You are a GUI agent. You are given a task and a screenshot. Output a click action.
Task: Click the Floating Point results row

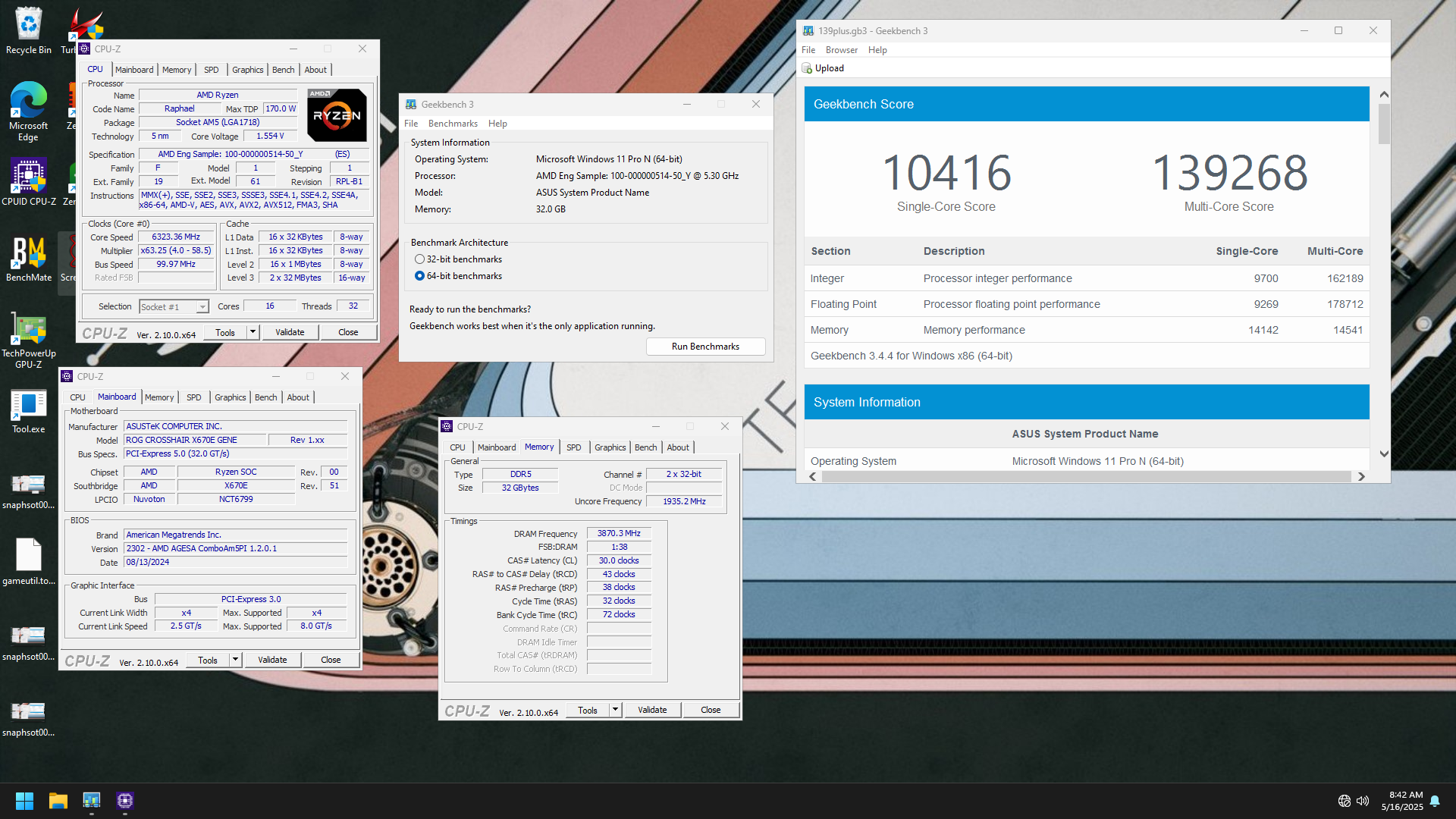[x=1087, y=304]
